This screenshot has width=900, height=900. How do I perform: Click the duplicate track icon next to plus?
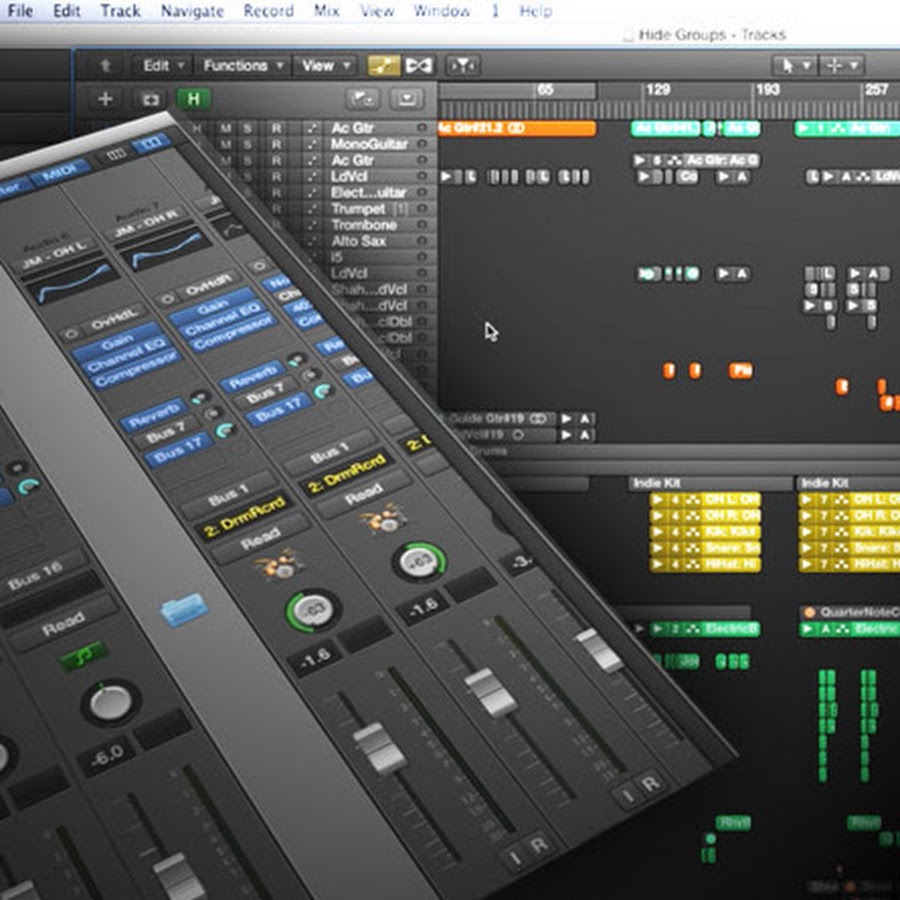(150, 100)
